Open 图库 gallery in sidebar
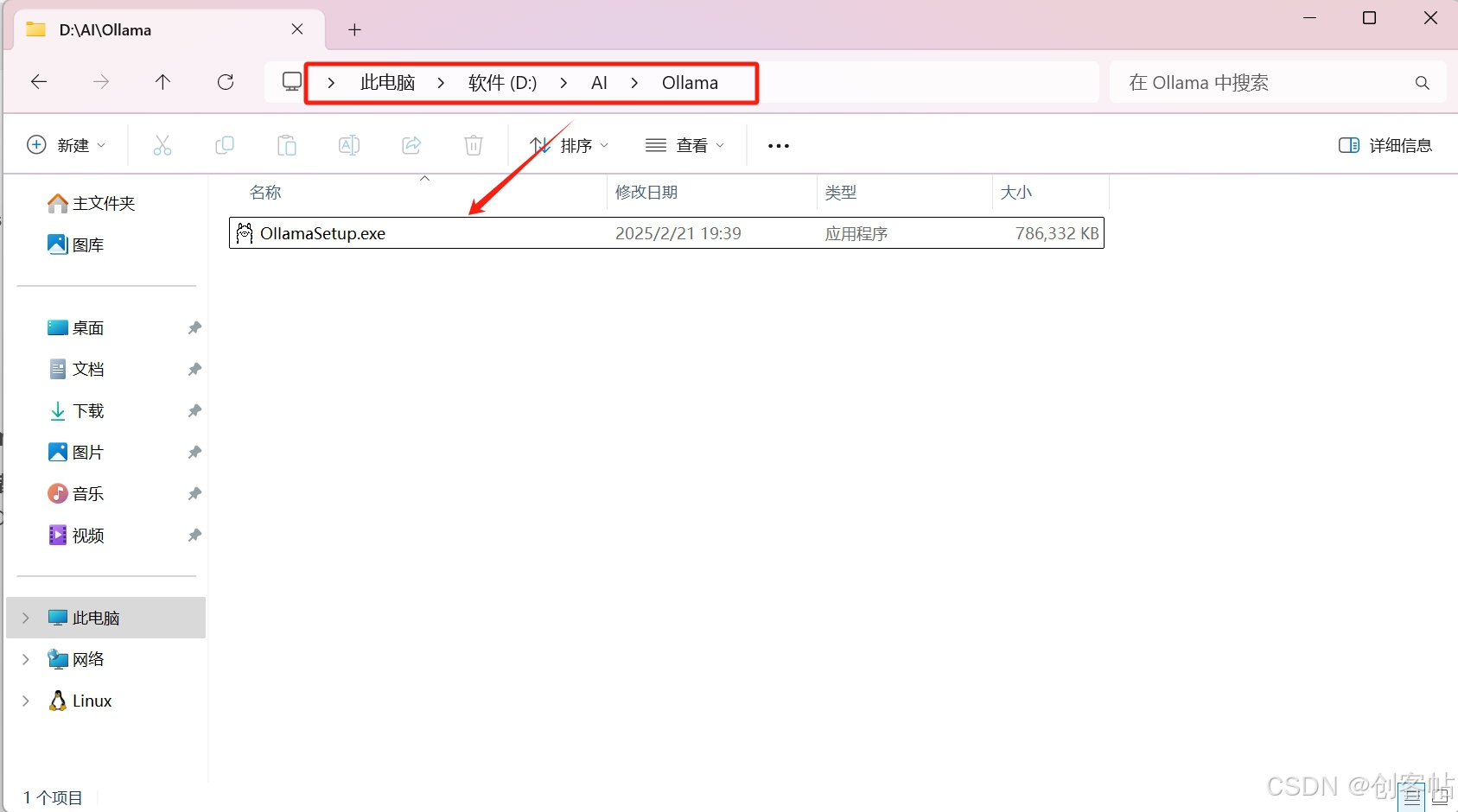This screenshot has height=812, width=1458. [x=75, y=244]
